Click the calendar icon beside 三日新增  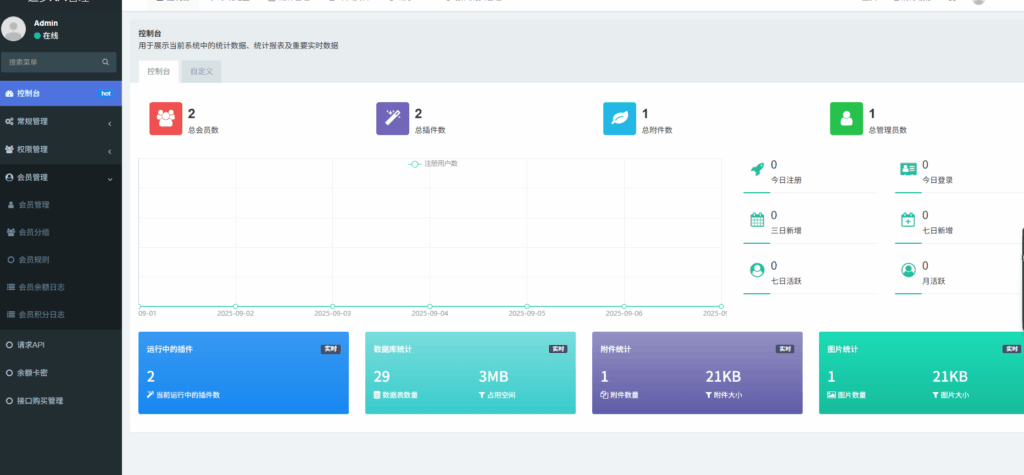757,219
